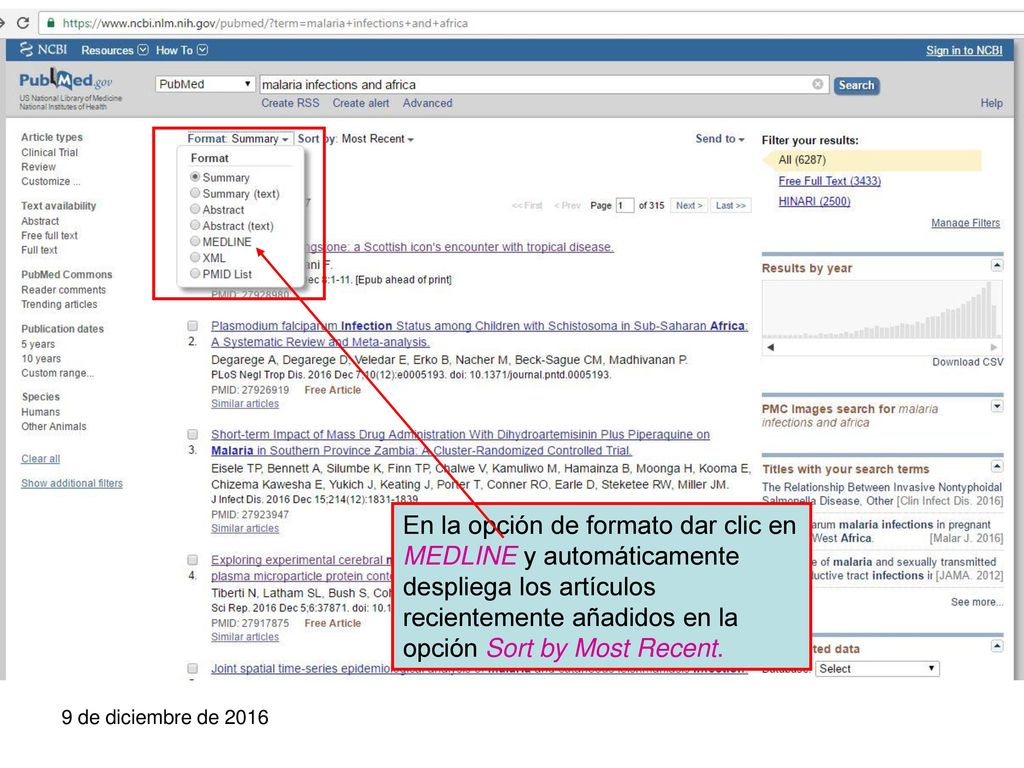Viewport: 1024px width, 768px height.
Task: Click the browser reload icon
Action: click(23, 23)
